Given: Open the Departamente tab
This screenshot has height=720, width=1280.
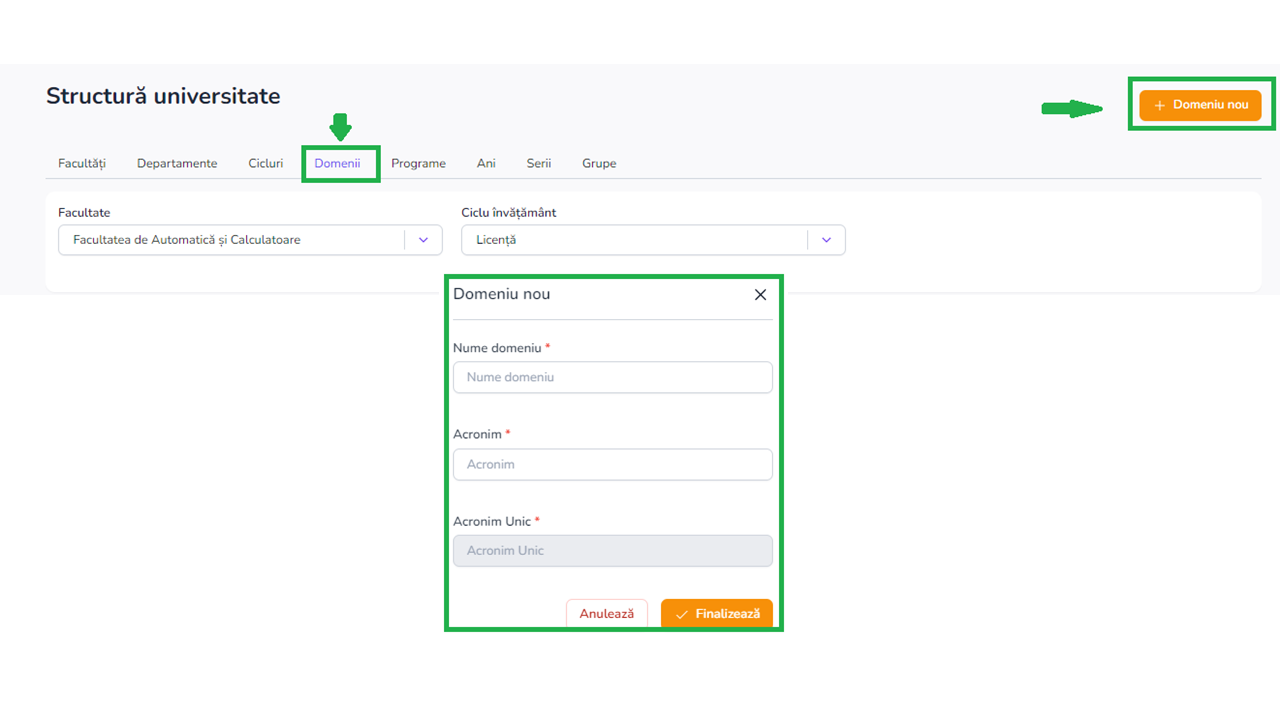Looking at the screenshot, I should (177, 163).
